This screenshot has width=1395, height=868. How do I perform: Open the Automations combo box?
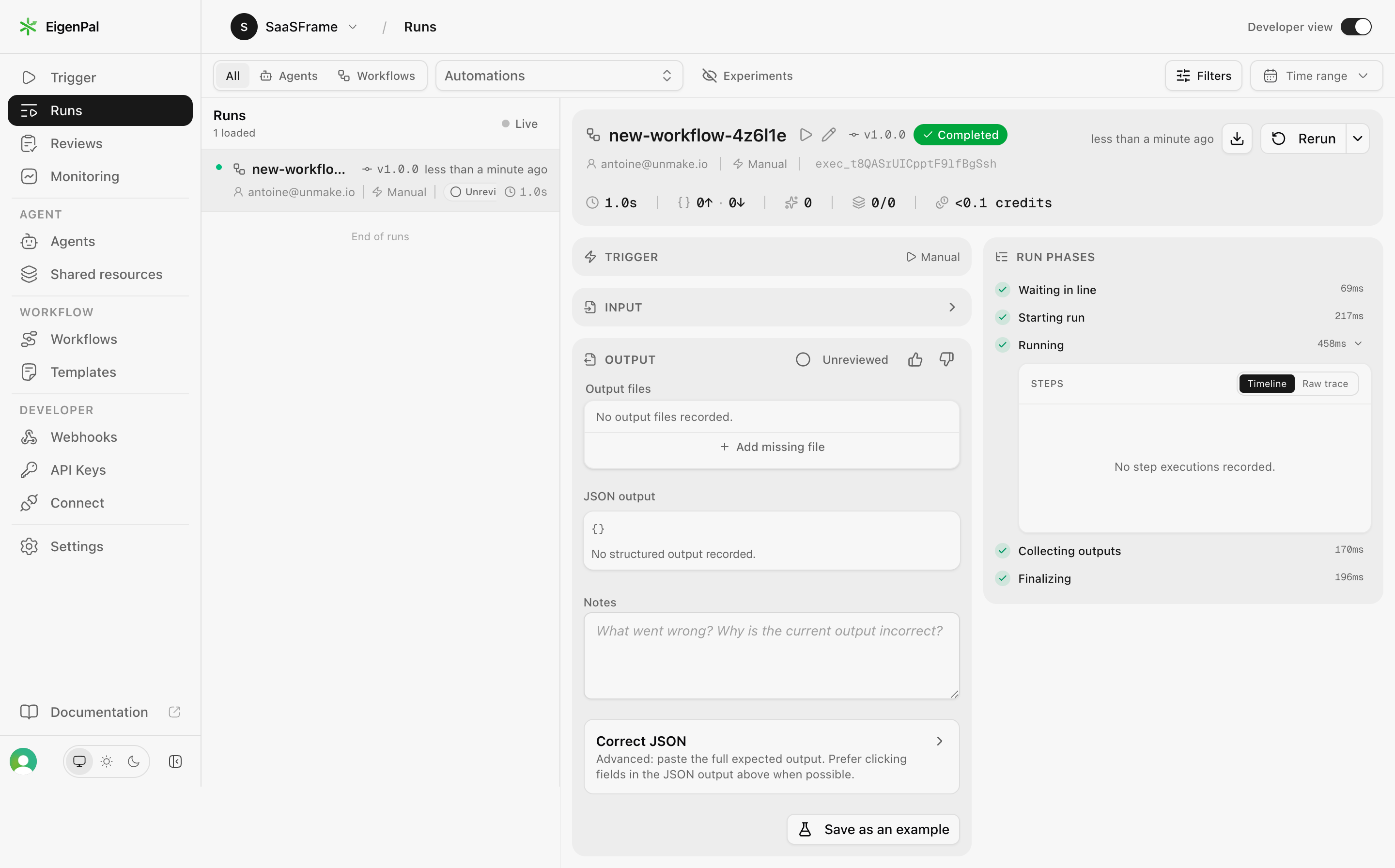558,76
